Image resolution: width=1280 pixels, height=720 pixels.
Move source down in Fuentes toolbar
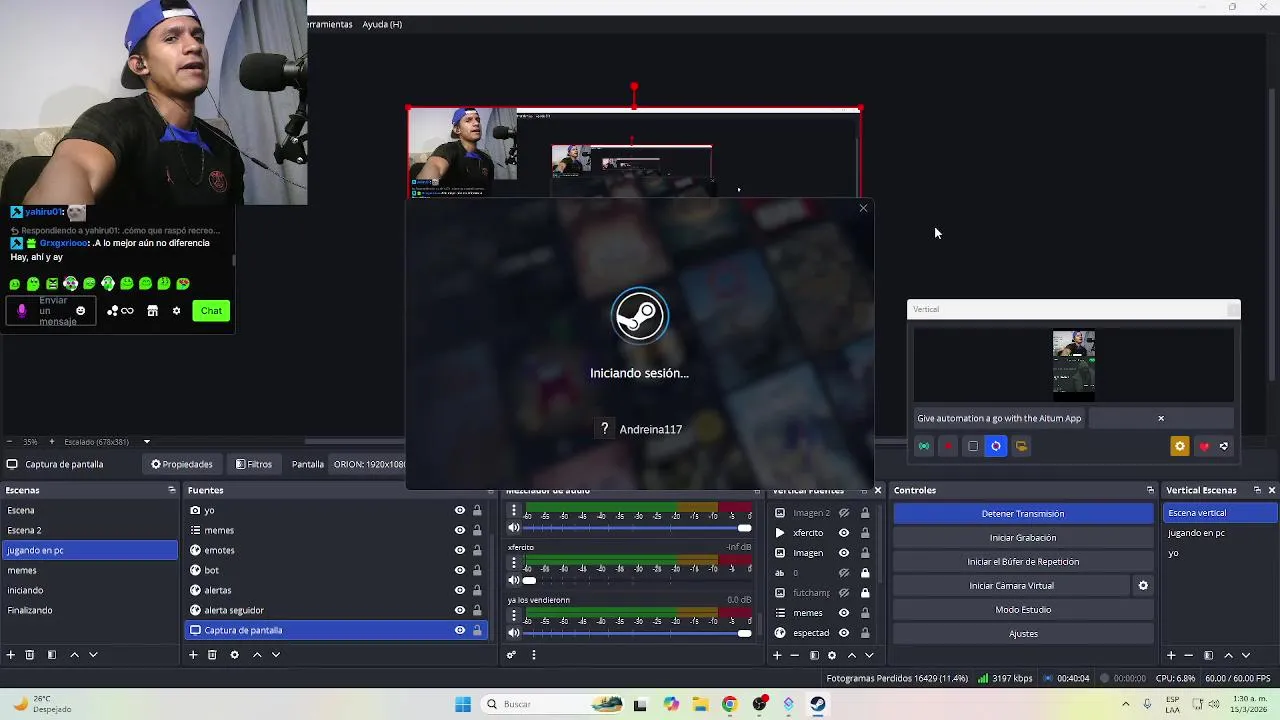(276, 655)
